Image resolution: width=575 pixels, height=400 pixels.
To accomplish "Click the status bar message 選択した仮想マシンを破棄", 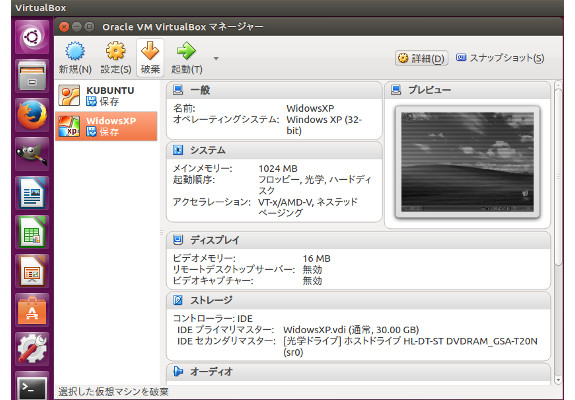I will (113, 392).
